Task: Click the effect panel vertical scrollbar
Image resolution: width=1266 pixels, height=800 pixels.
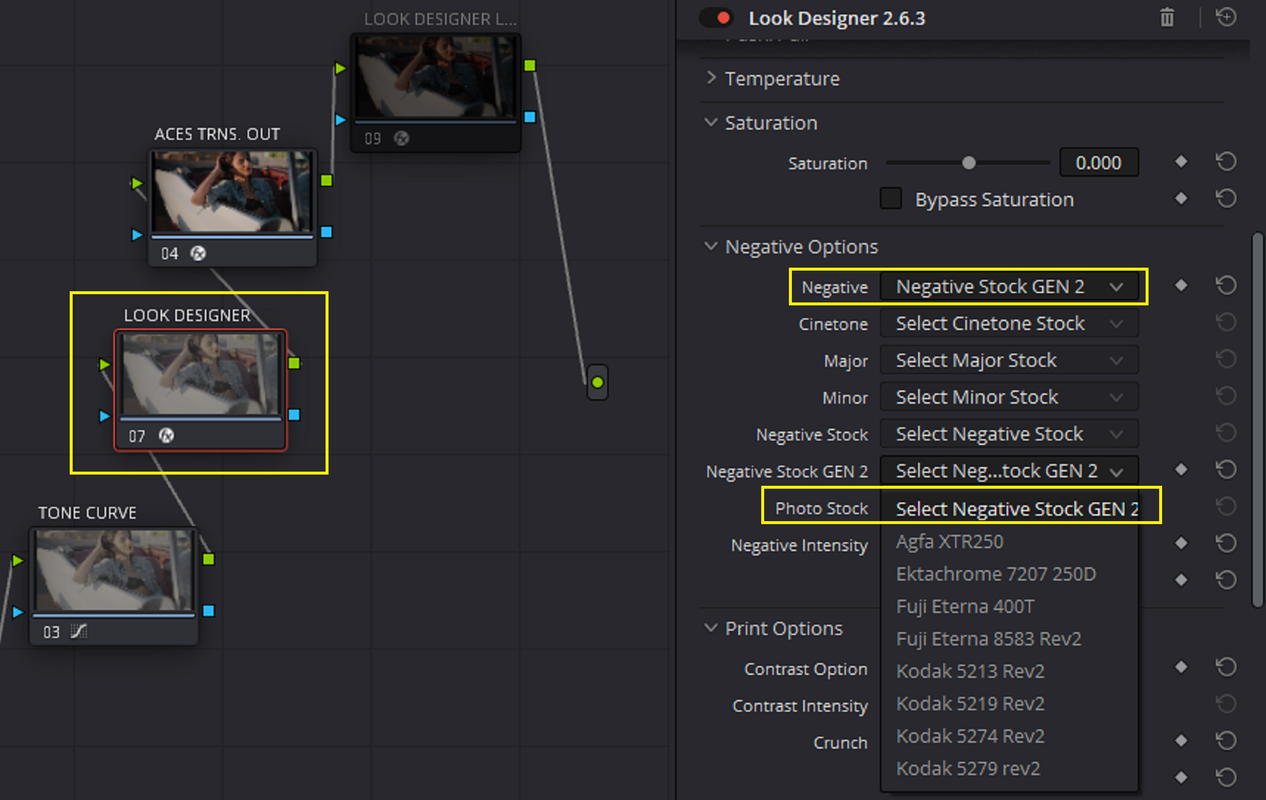Action: pos(1258,420)
